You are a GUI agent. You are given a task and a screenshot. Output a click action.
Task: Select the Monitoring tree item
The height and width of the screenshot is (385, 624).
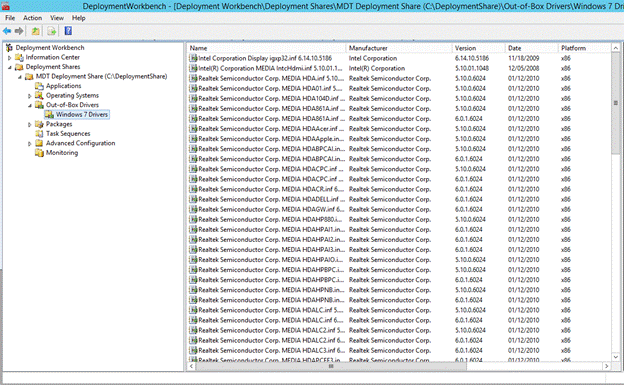(x=62, y=153)
